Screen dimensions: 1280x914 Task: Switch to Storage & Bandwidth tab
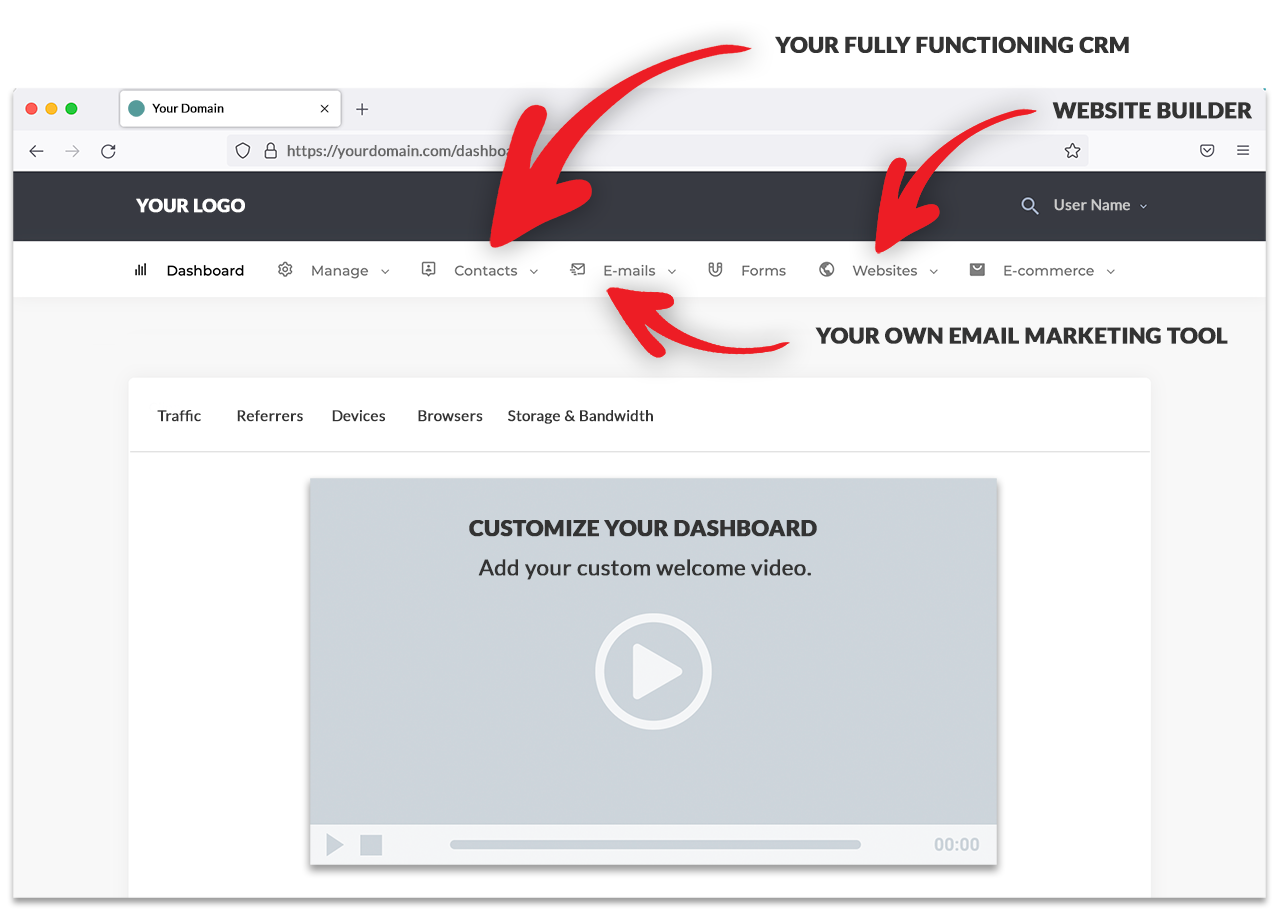(580, 416)
